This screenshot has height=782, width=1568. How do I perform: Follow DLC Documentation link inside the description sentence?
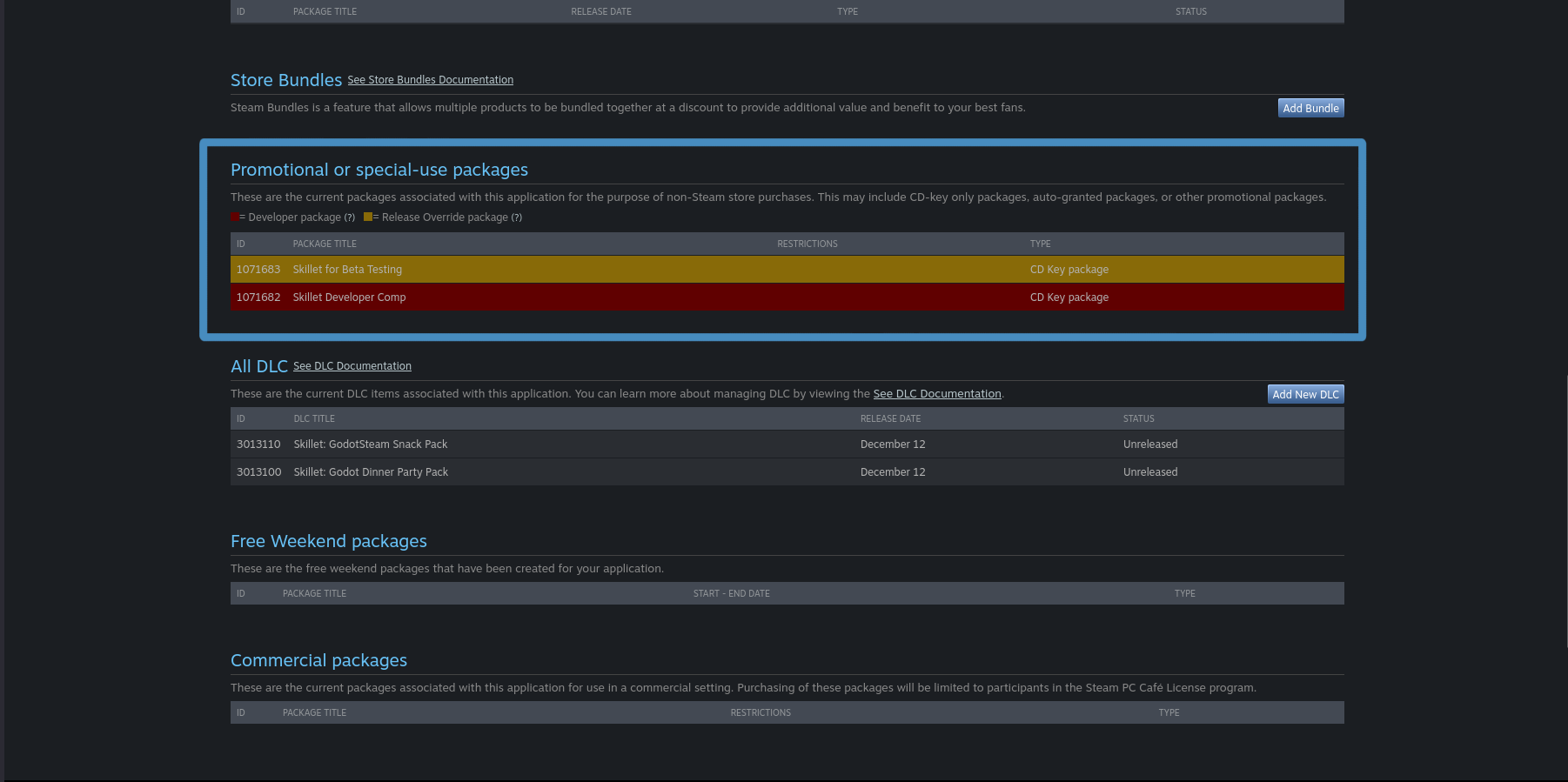936,394
